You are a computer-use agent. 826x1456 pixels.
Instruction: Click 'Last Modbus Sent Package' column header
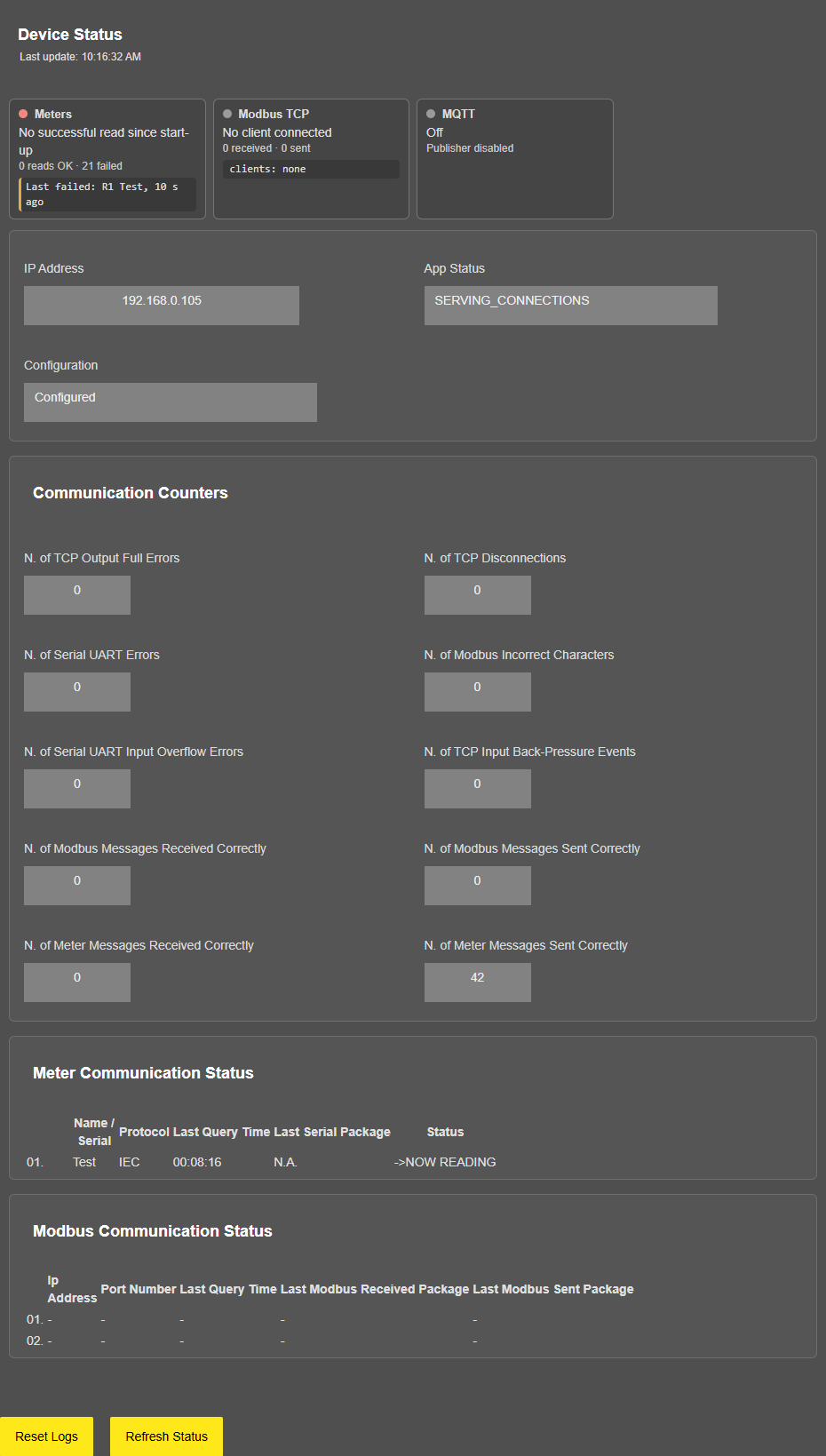[553, 1289]
